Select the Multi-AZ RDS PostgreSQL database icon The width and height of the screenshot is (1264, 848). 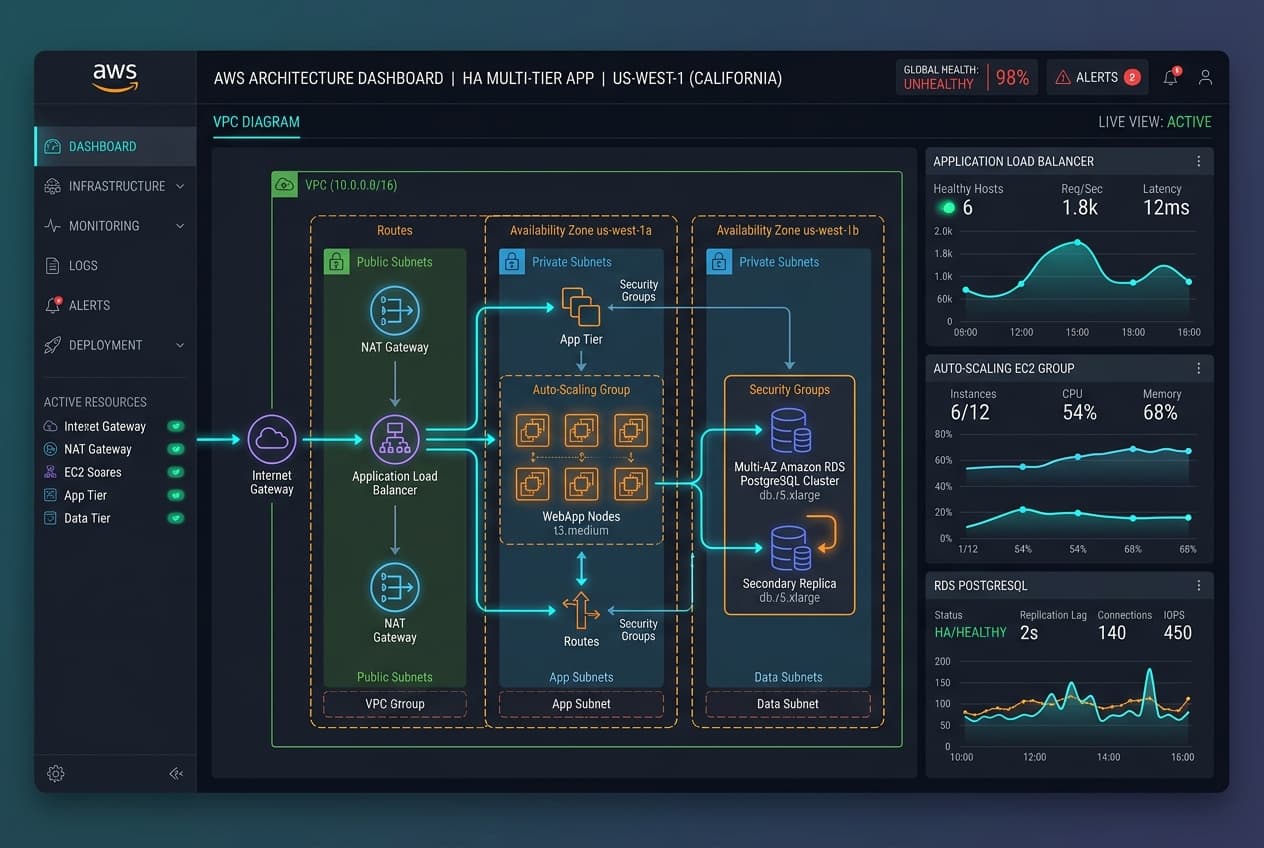click(x=790, y=431)
